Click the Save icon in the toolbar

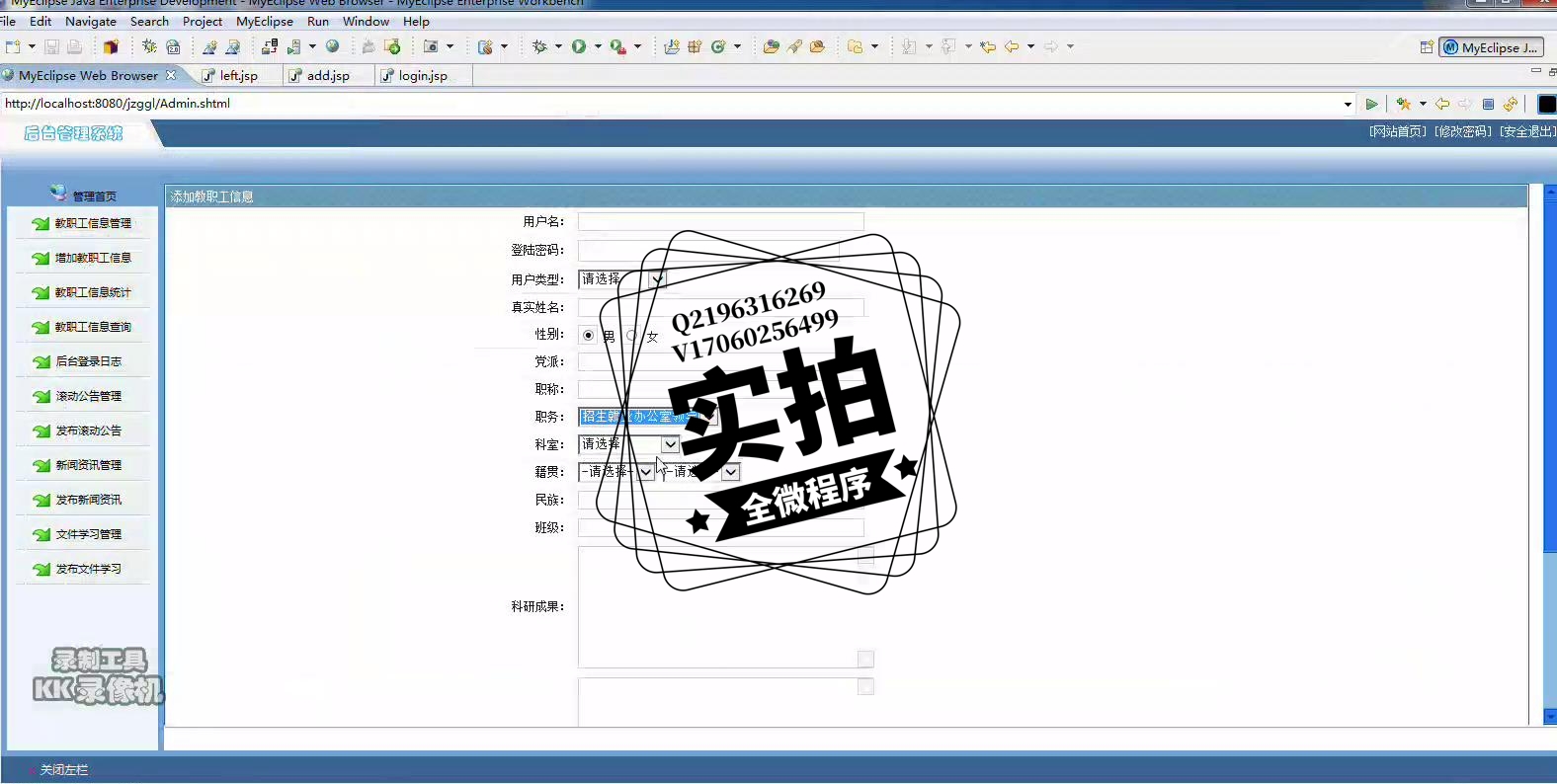(51, 46)
